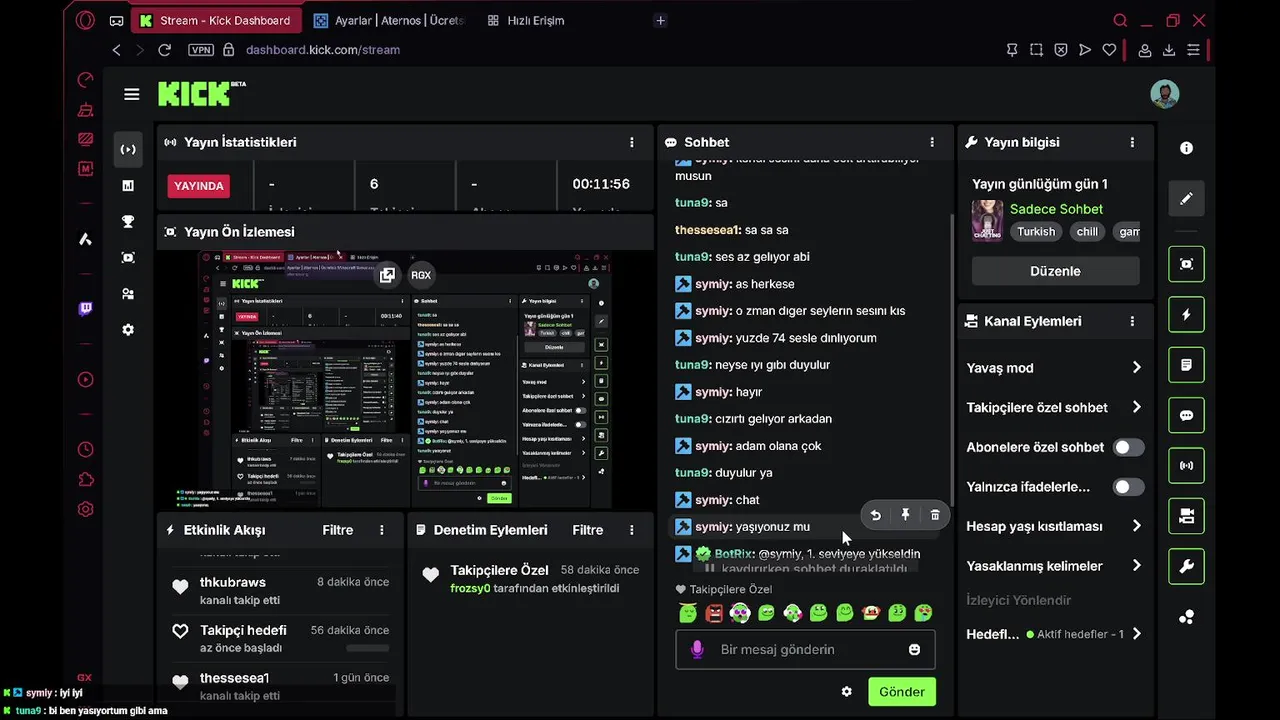This screenshot has width=1280, height=720.
Task: Click the Sadece Sohbet category thumbnail
Action: coord(987,221)
